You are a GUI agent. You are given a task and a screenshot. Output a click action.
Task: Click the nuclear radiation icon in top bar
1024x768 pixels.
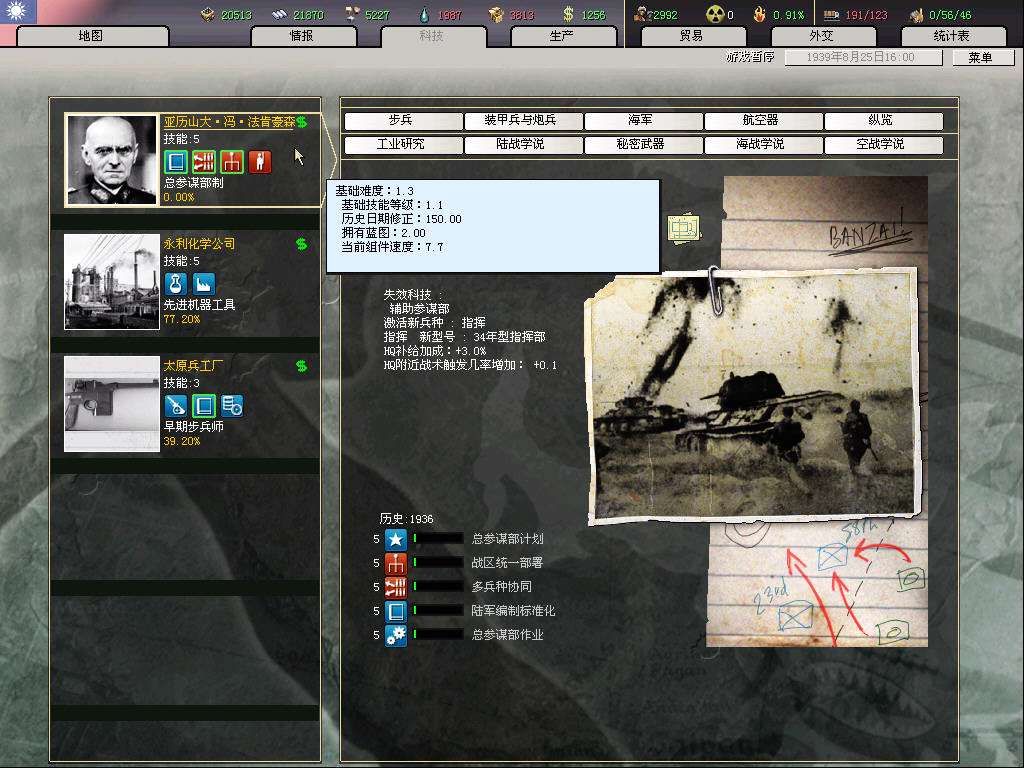tap(714, 15)
